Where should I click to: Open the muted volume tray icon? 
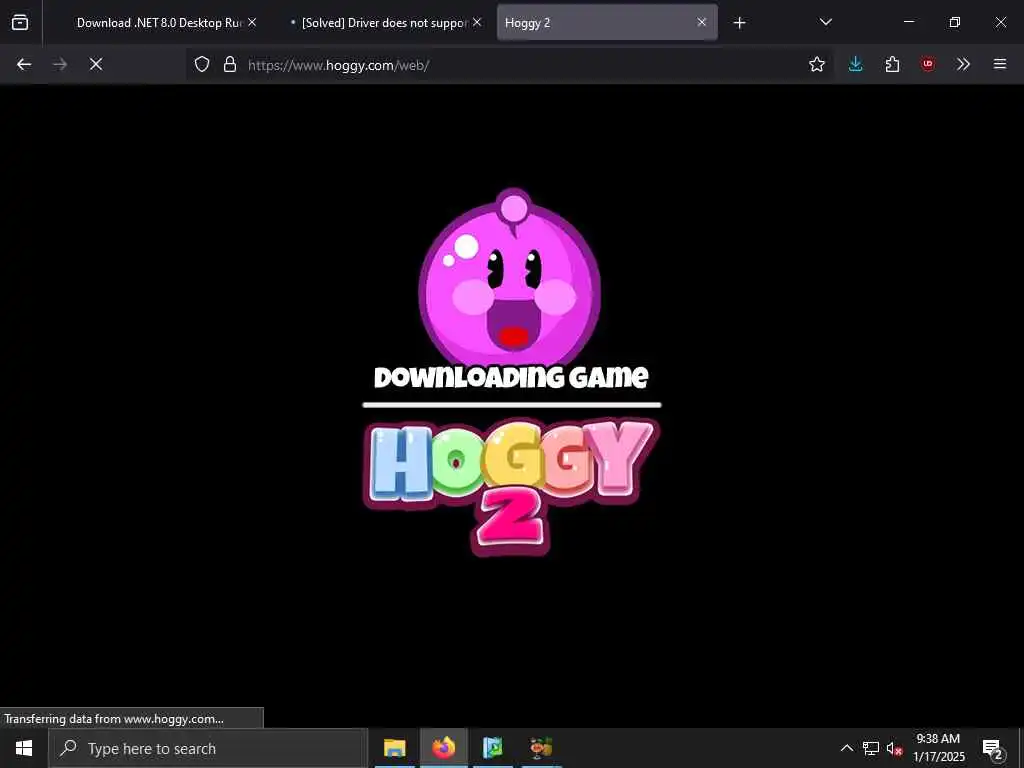(x=894, y=749)
